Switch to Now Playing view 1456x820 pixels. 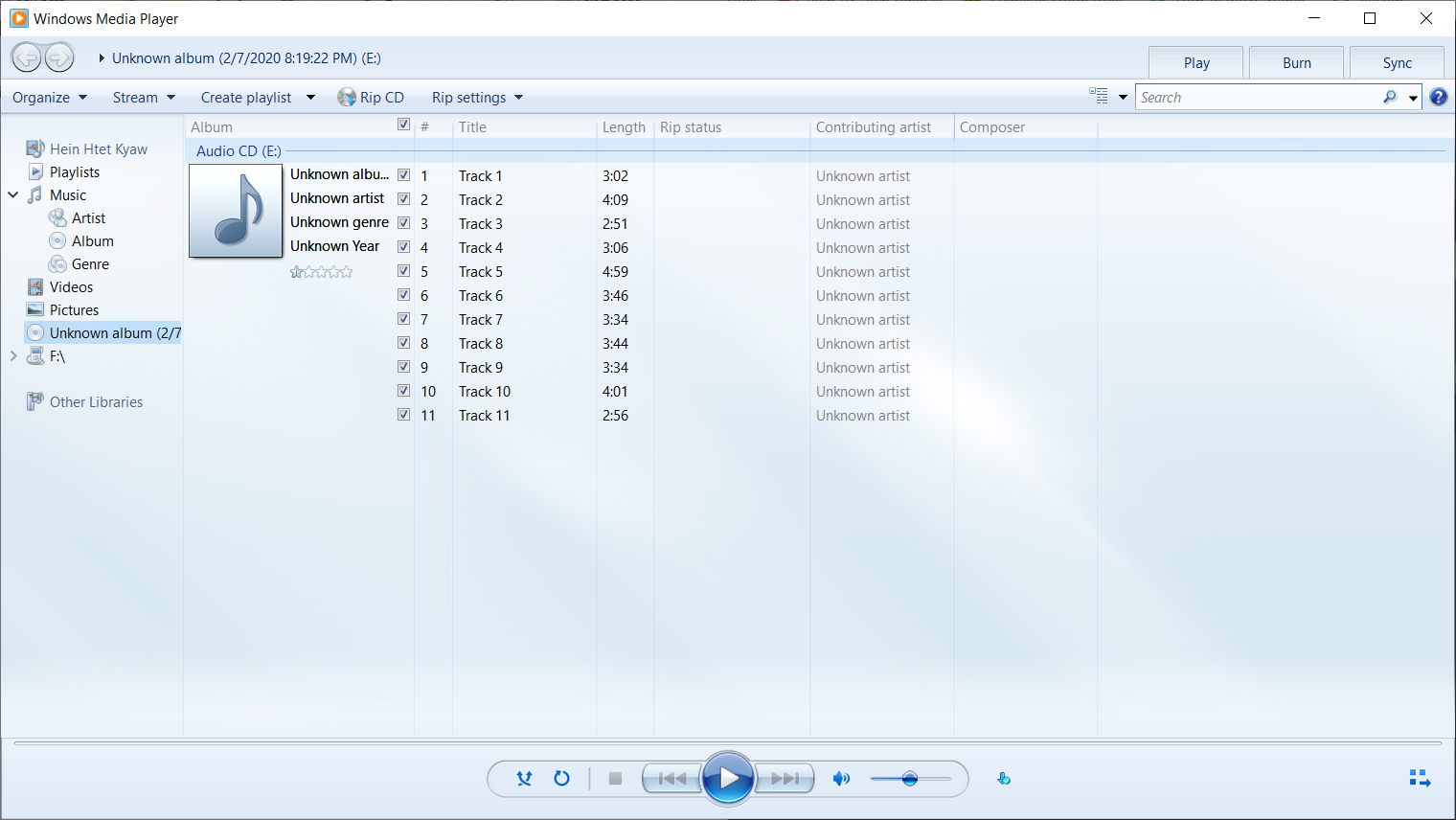coord(1420,779)
